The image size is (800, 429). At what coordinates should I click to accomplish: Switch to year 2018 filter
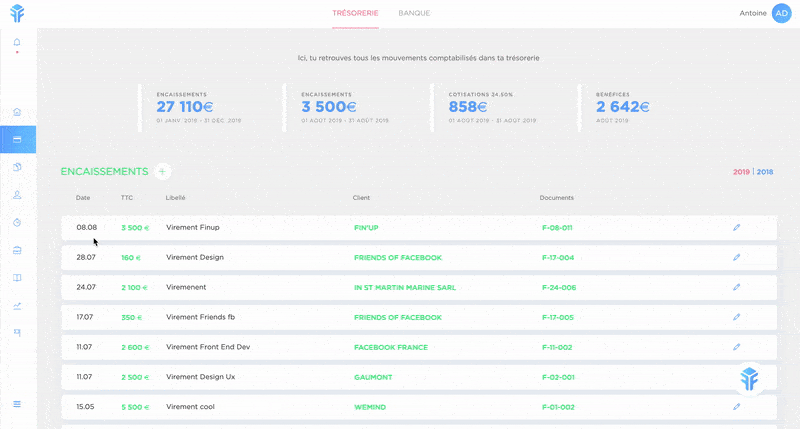click(x=765, y=172)
